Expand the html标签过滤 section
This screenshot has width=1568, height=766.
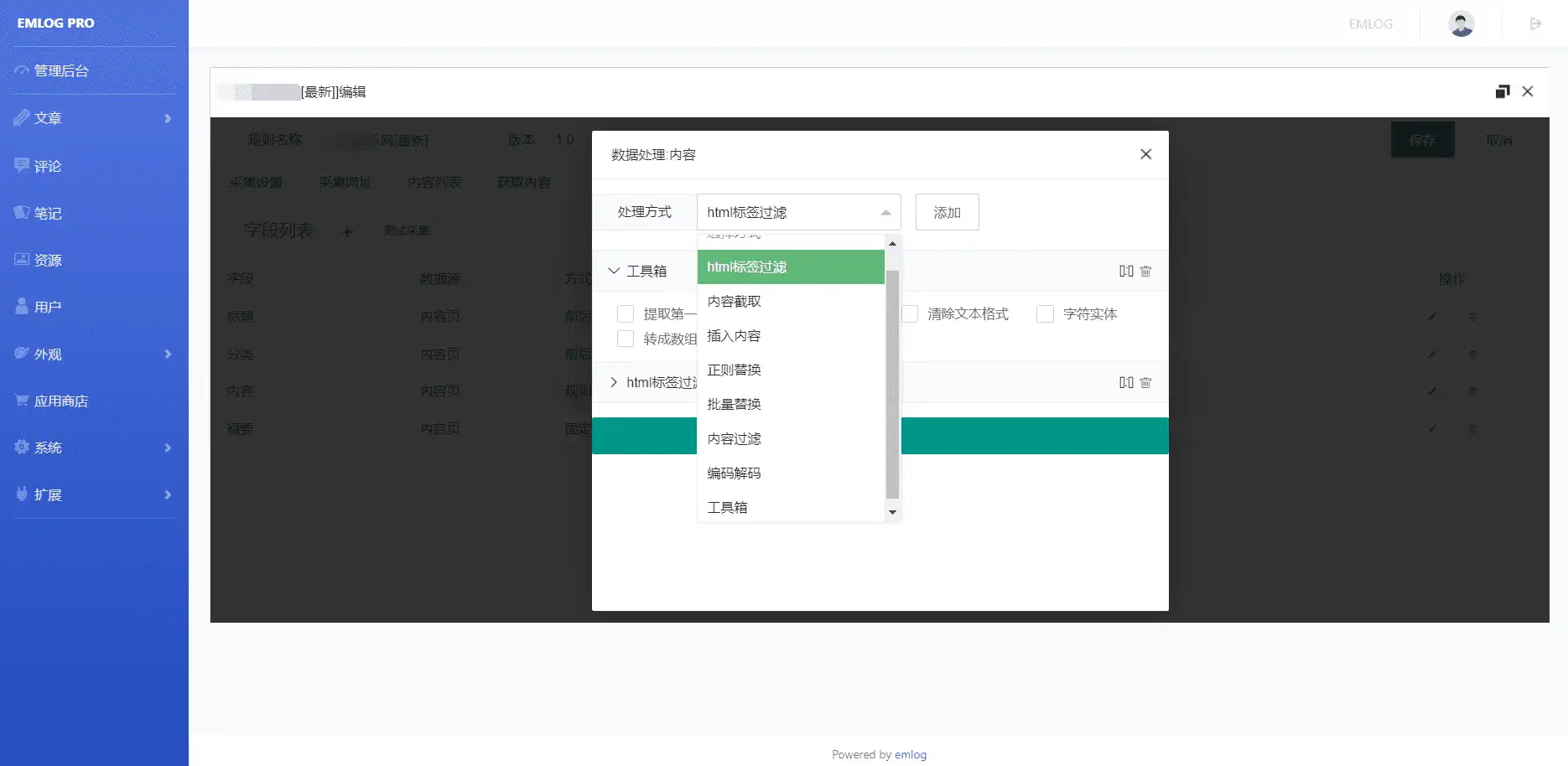(x=614, y=382)
